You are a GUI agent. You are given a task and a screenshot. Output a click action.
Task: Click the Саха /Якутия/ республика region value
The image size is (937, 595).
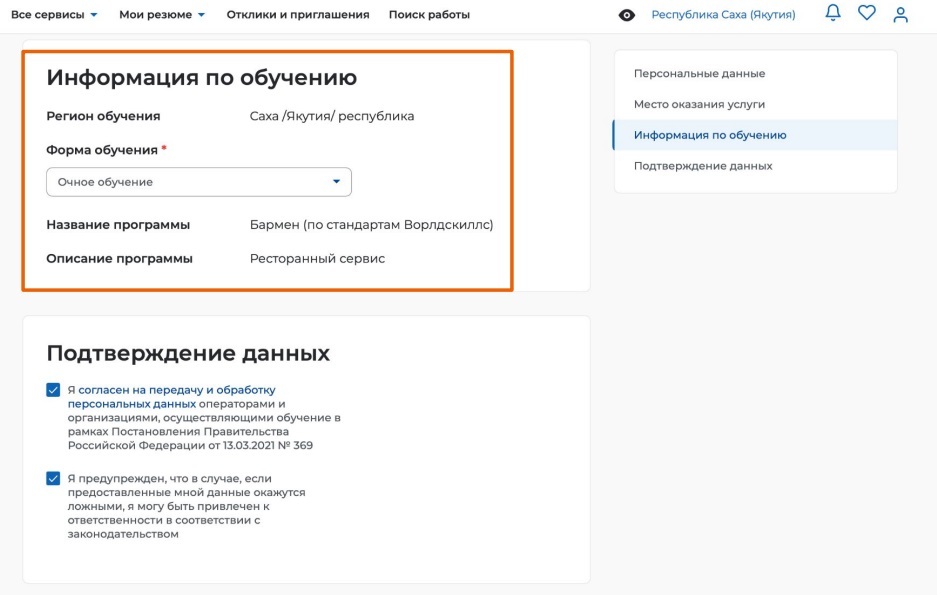tap(331, 116)
